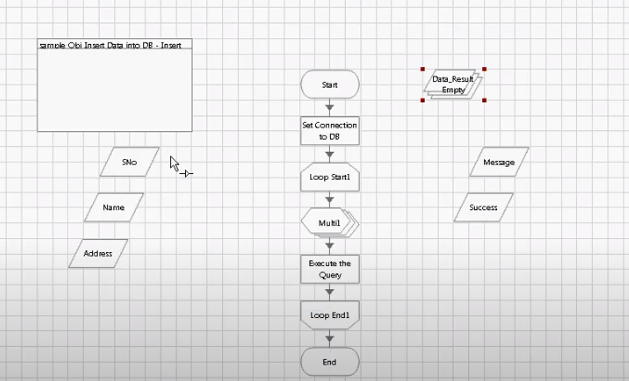The image size is (629, 381).
Task: Select the Loop End1 stage
Action: pos(330,315)
